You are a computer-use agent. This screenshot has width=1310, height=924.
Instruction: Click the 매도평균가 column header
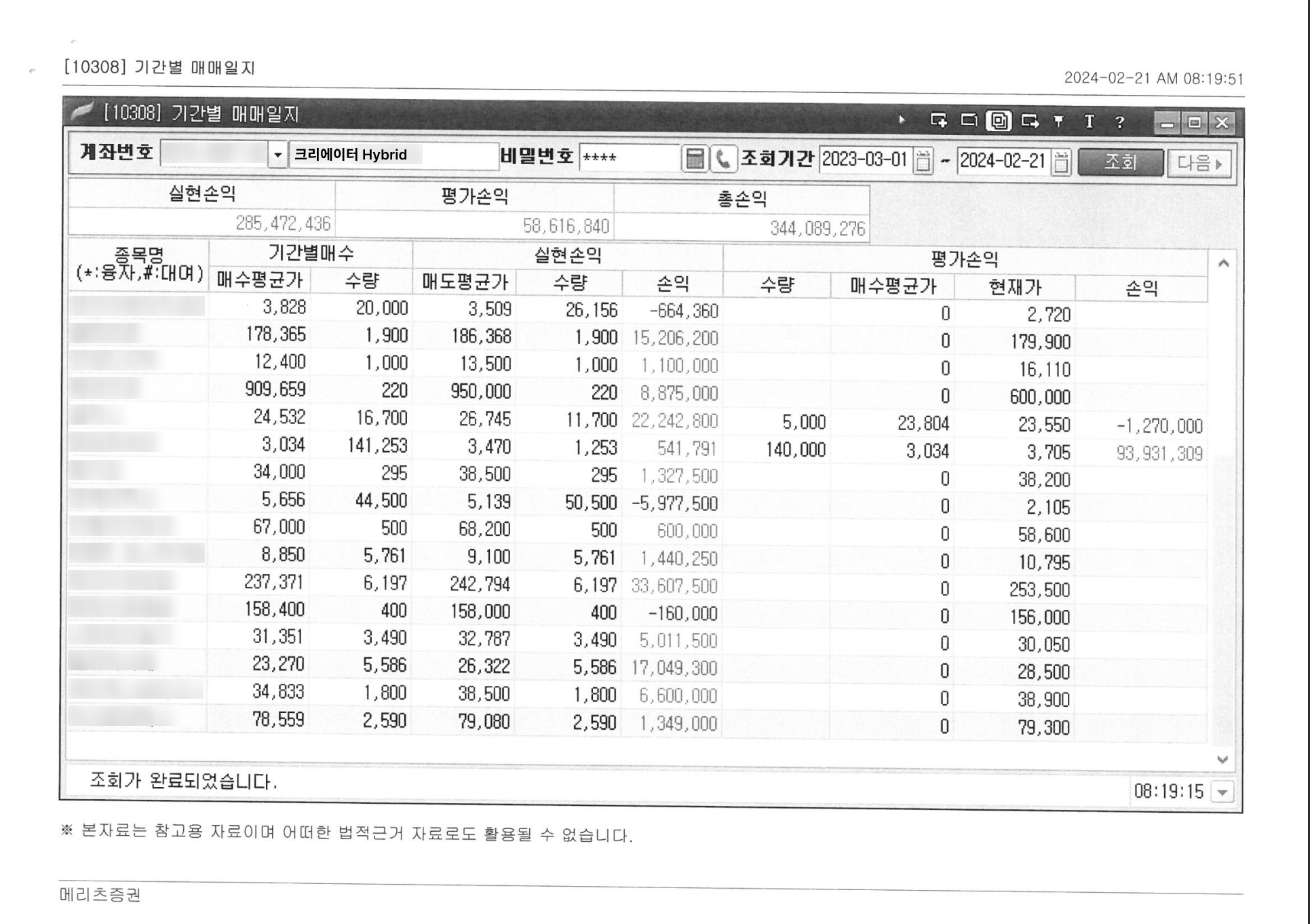(x=465, y=282)
